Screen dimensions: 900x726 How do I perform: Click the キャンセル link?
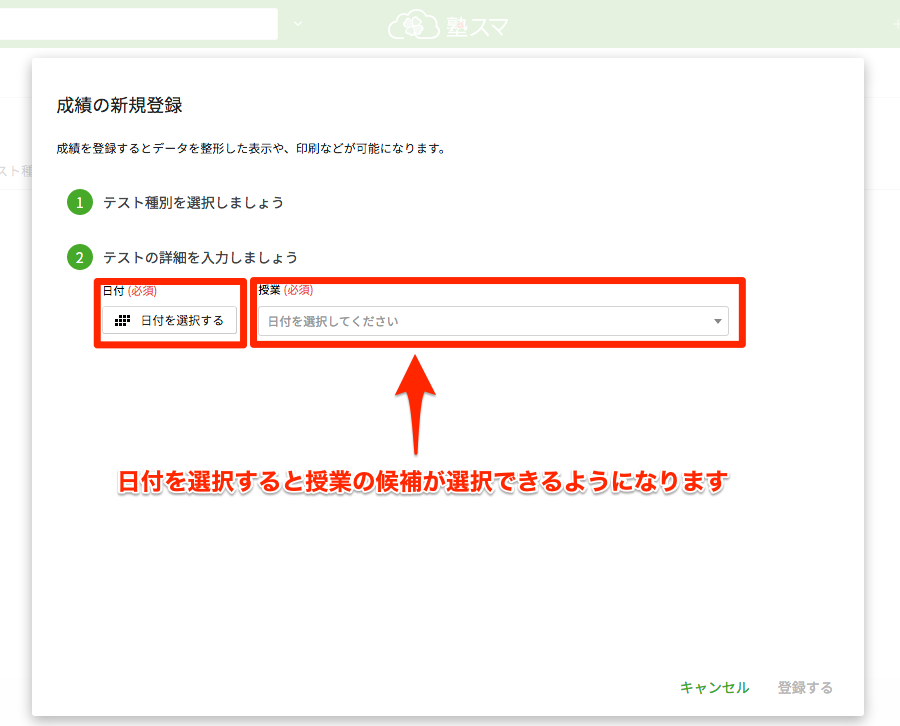coord(714,687)
